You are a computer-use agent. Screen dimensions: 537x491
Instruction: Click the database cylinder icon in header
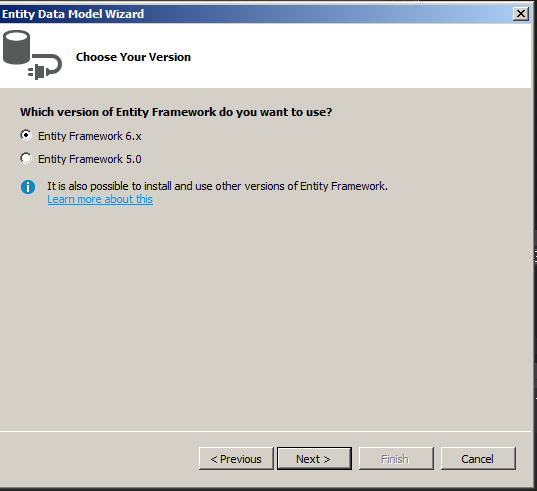pos(16,47)
